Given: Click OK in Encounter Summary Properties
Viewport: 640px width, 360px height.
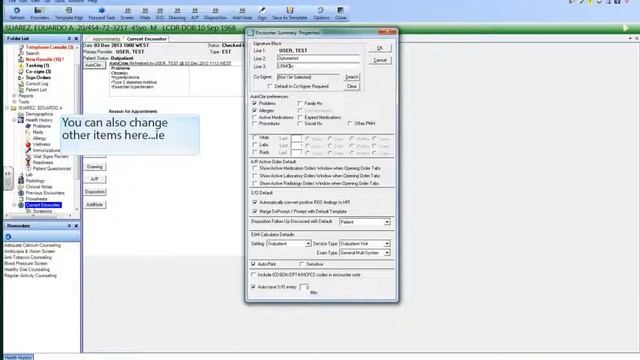Looking at the screenshot, I should click(x=380, y=48).
